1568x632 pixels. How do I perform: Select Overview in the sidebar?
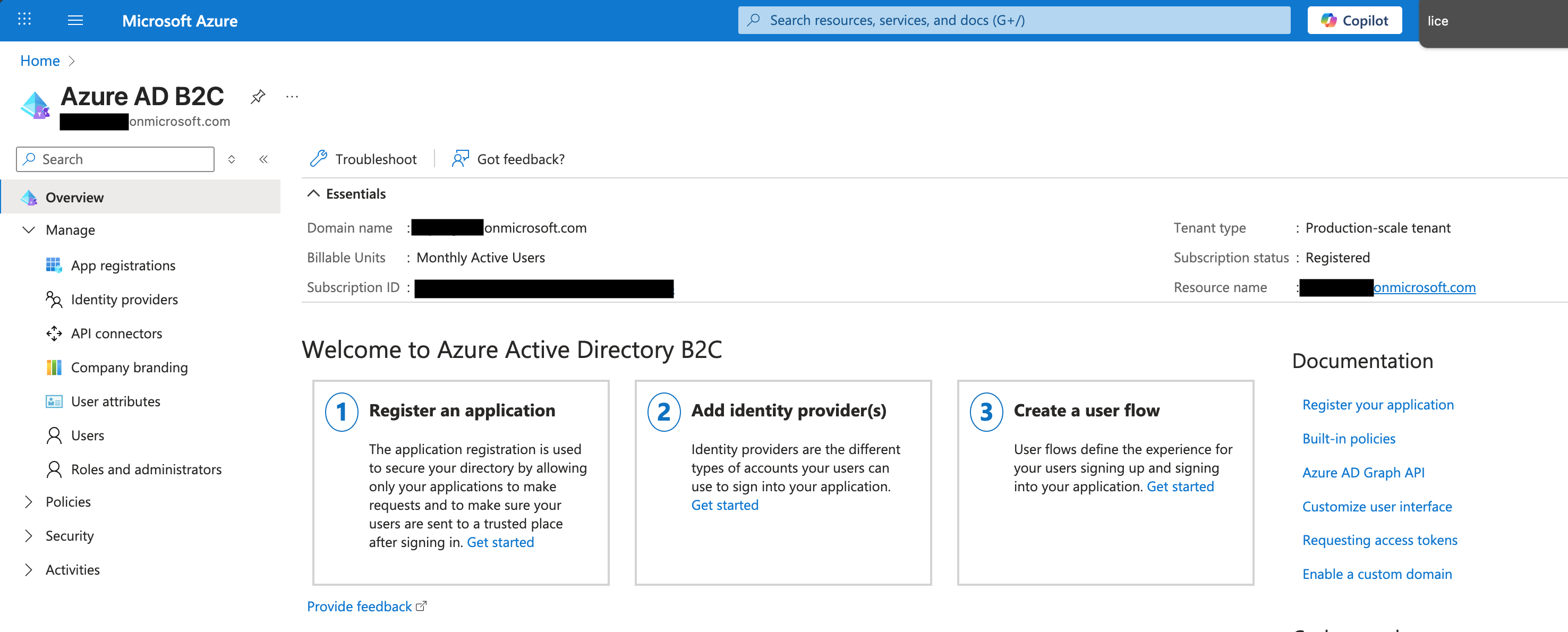click(x=141, y=197)
